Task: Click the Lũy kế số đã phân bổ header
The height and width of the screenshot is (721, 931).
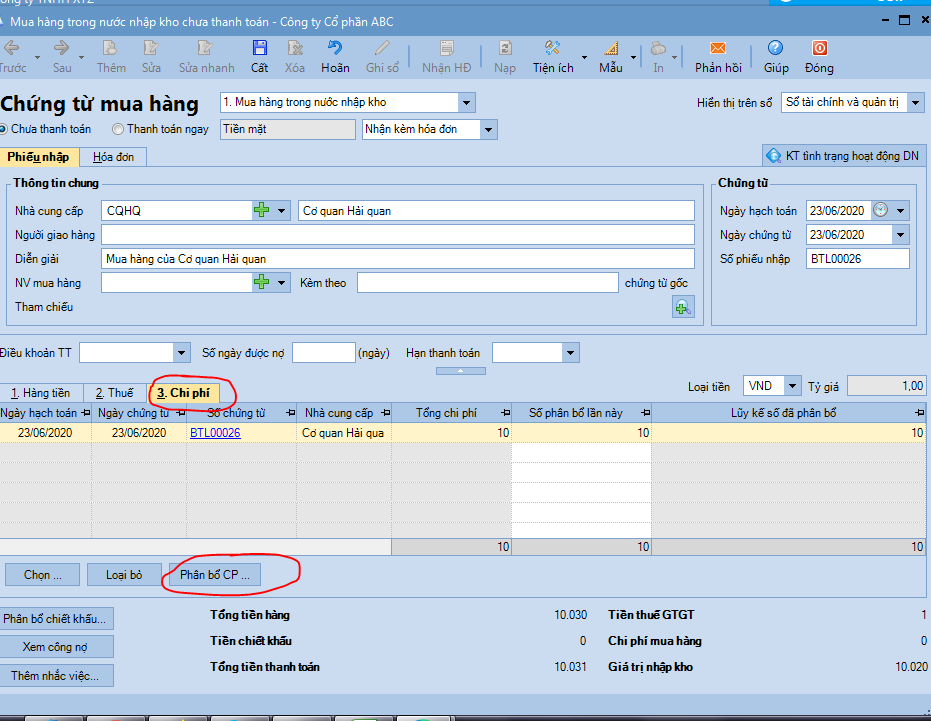Action: [x=789, y=412]
